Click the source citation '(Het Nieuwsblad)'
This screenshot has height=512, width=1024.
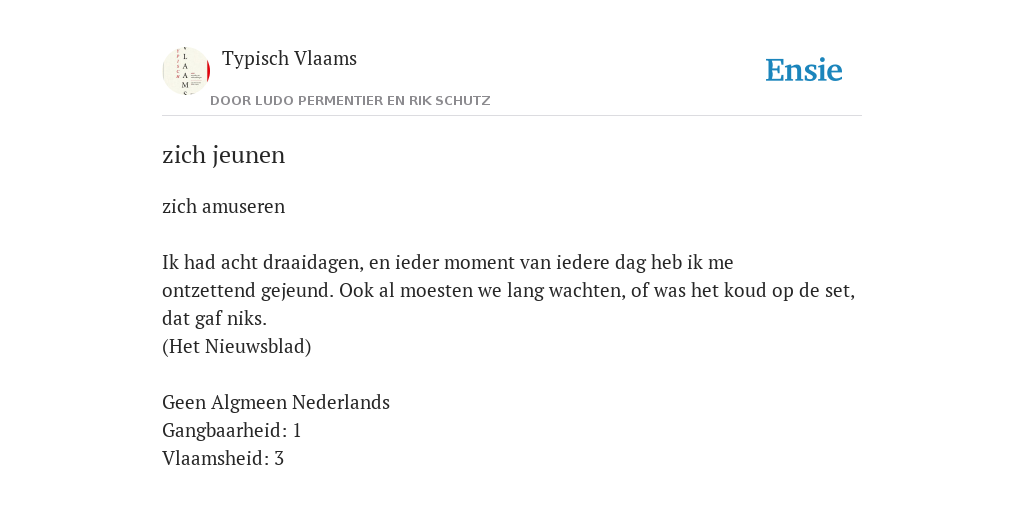[236, 347]
